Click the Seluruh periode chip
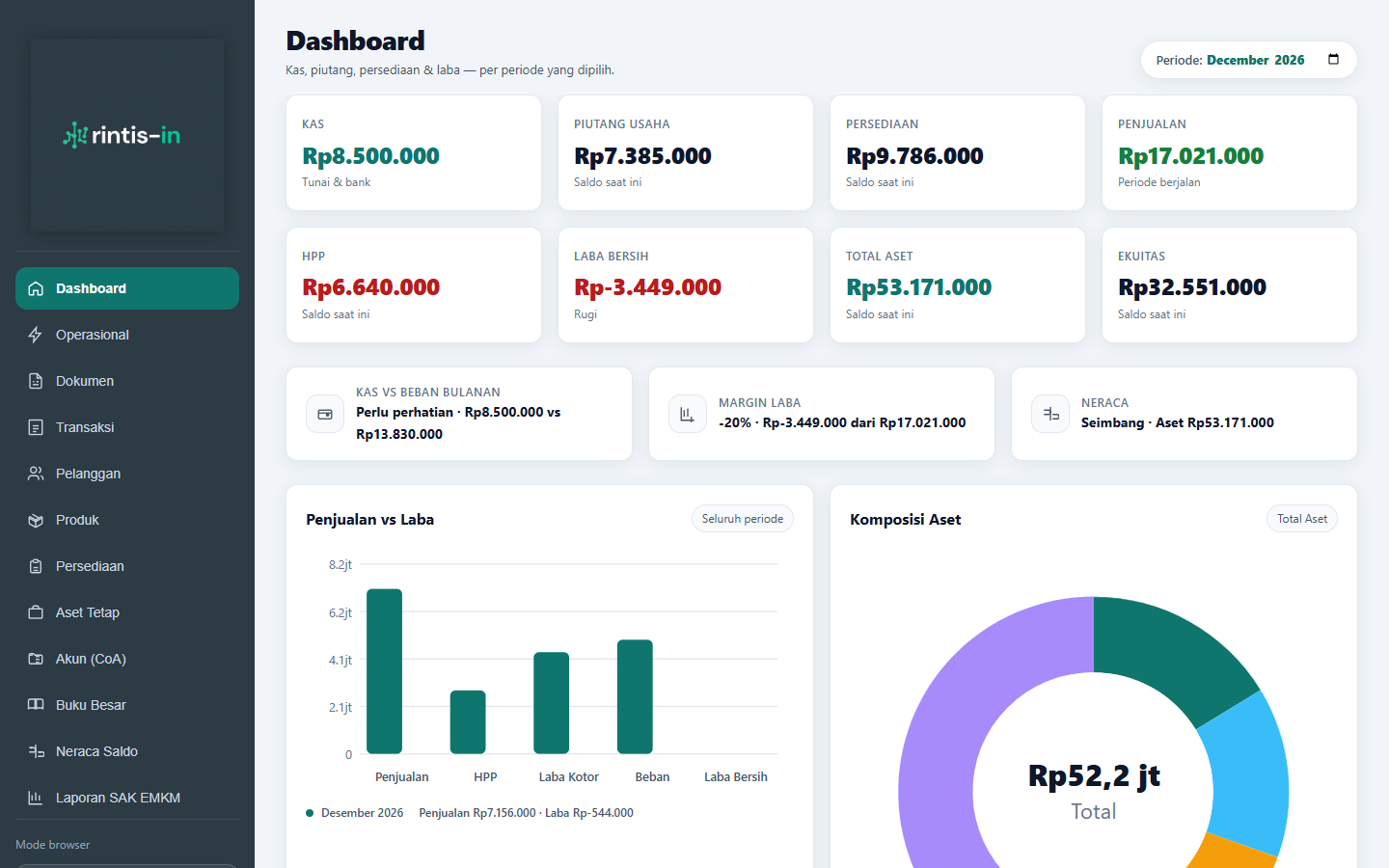This screenshot has height=868, width=1389. (x=743, y=519)
